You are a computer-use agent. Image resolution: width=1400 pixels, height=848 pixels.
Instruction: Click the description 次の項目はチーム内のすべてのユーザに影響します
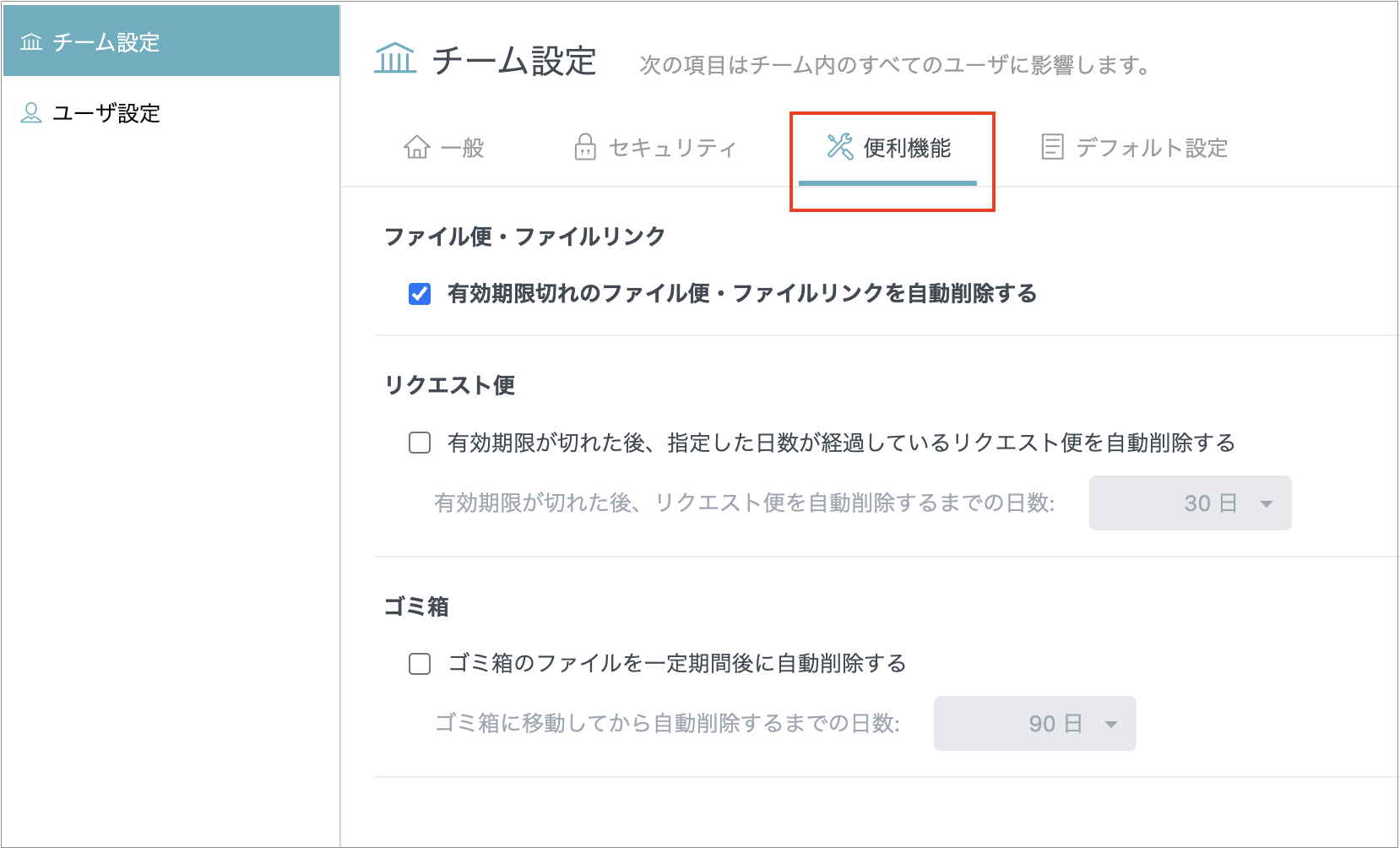click(895, 65)
